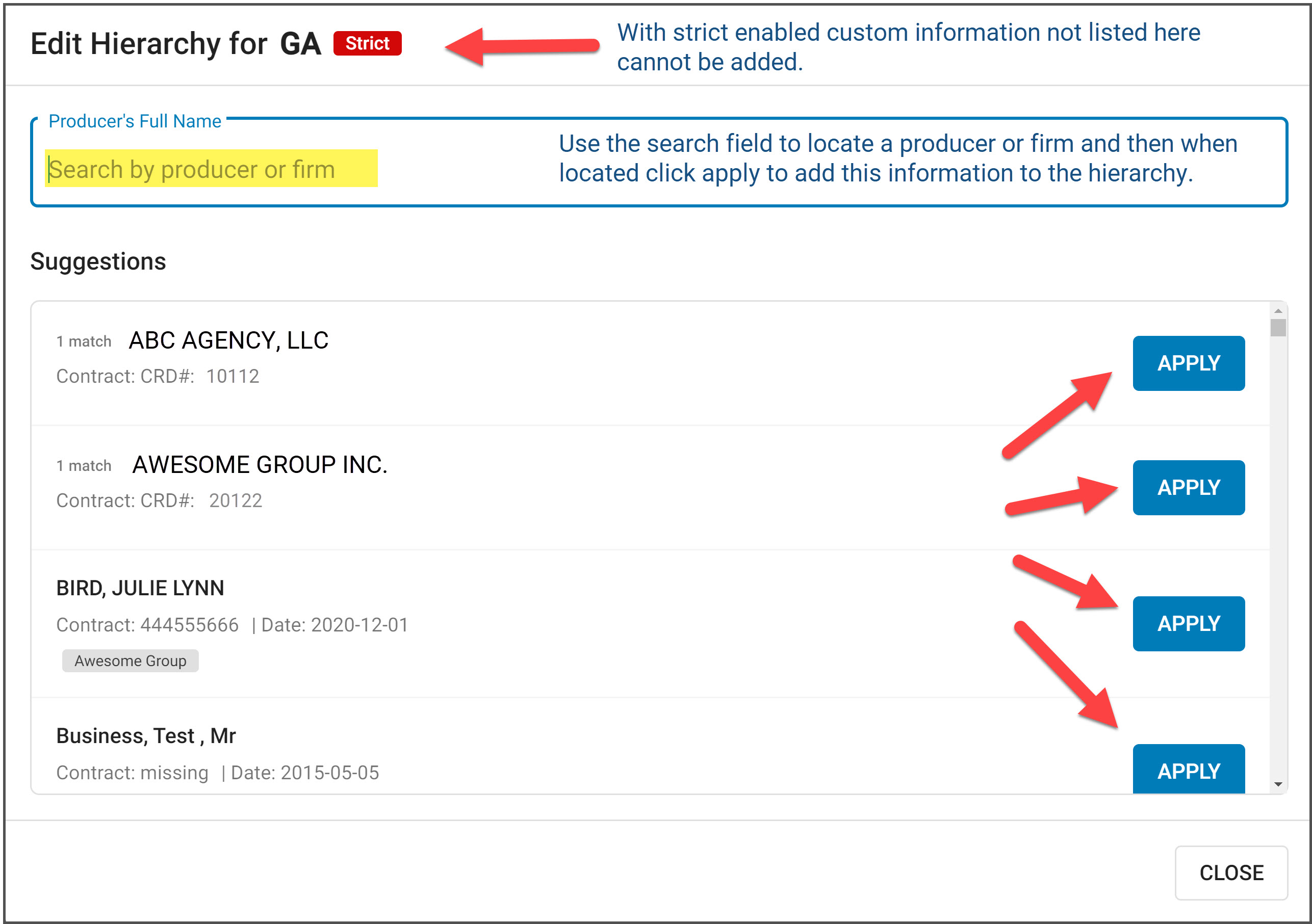
Task: Click the Date: 2015-05-05 text
Action: click(304, 773)
